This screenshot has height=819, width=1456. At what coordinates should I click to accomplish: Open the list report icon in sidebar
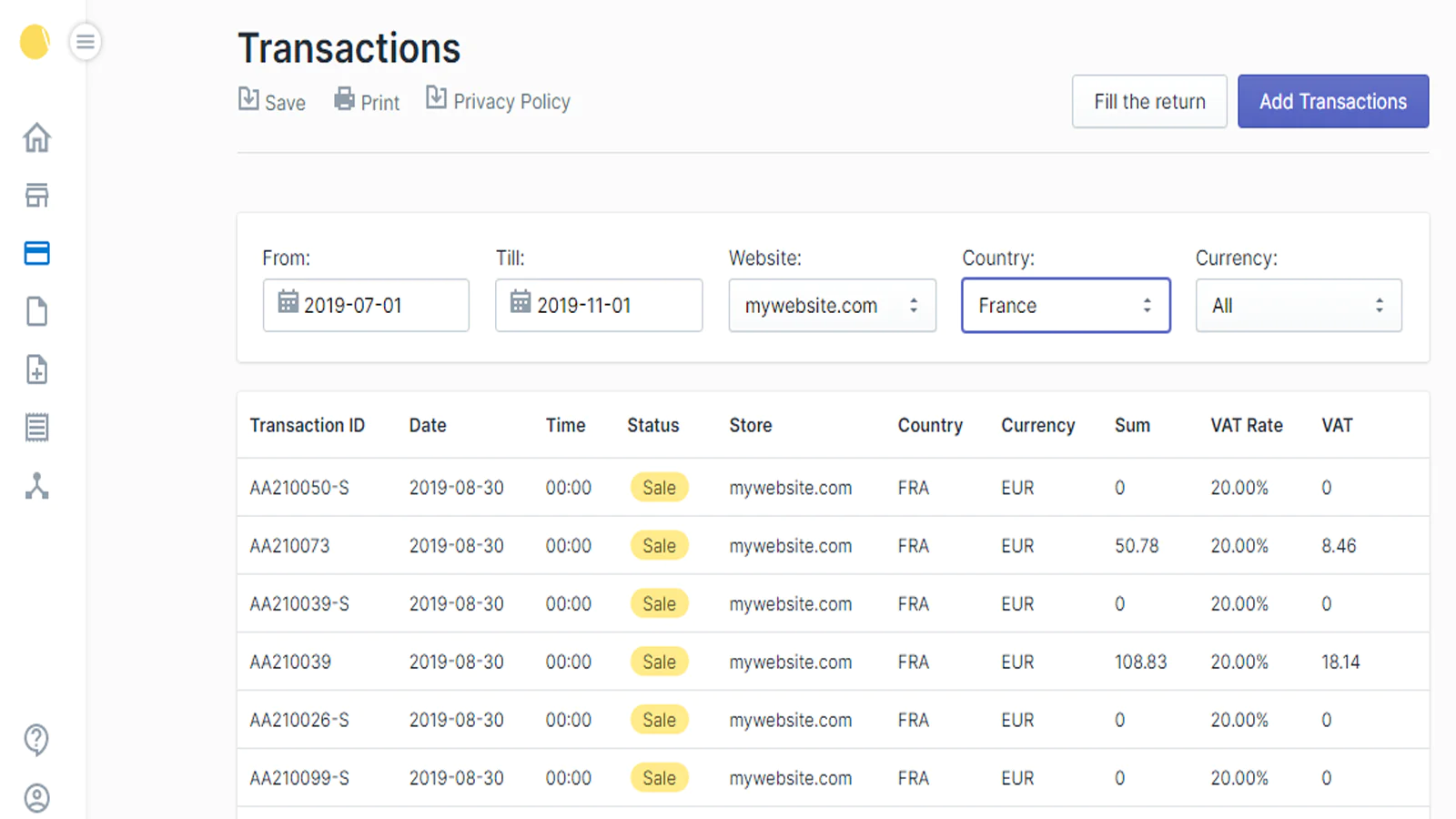36,427
